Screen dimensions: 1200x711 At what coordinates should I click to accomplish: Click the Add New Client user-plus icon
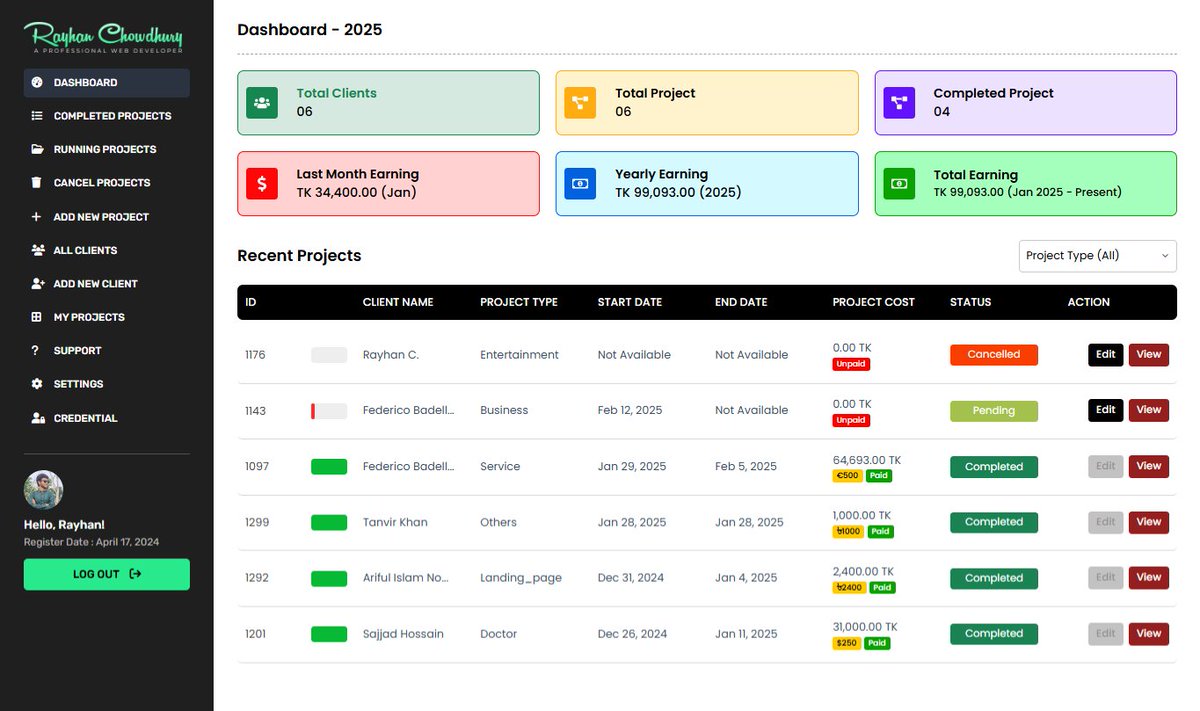(x=38, y=284)
